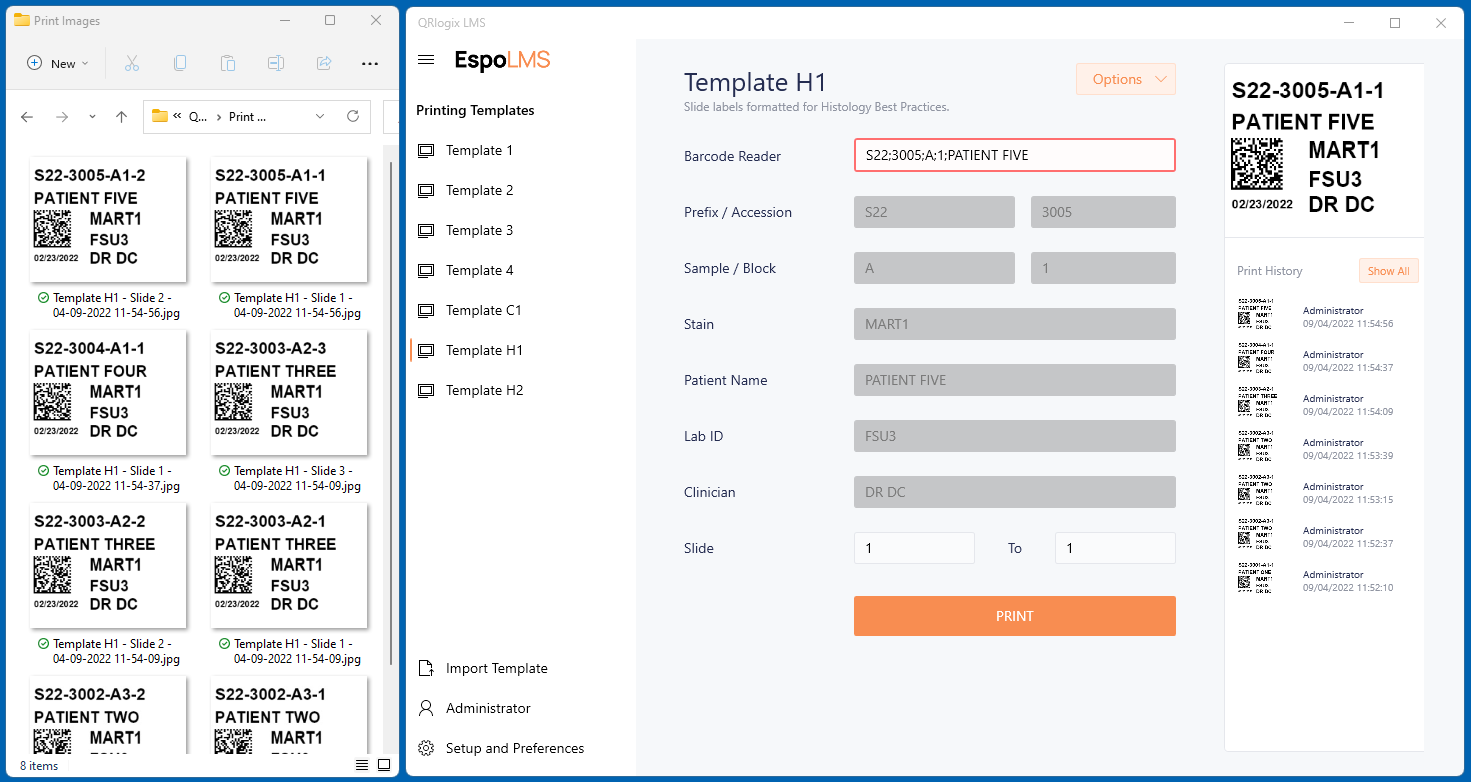The width and height of the screenshot is (1471, 782).
Task: Click the Template C1 monitor icon
Action: click(x=426, y=311)
